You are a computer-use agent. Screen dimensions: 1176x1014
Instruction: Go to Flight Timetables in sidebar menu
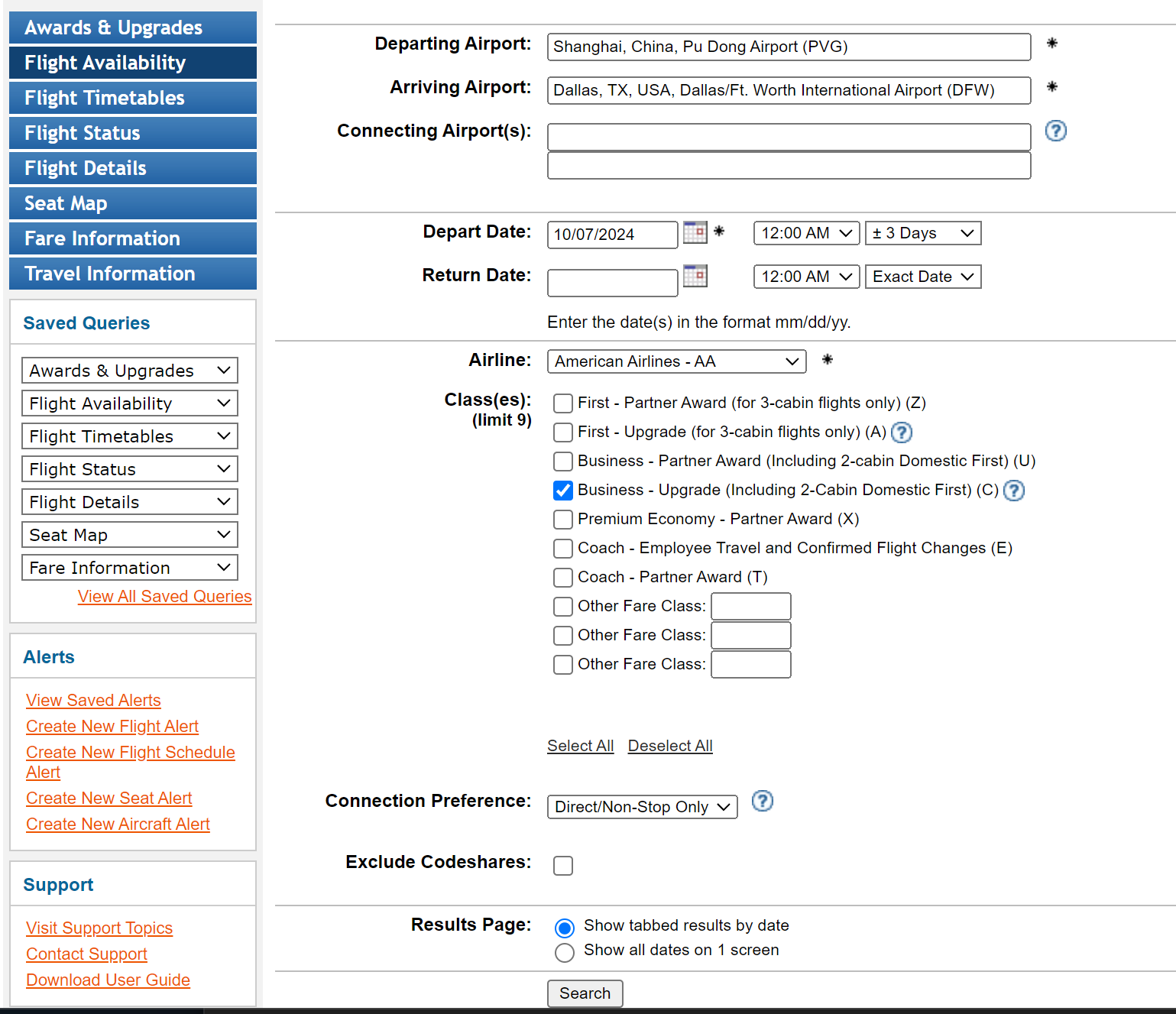(x=133, y=98)
